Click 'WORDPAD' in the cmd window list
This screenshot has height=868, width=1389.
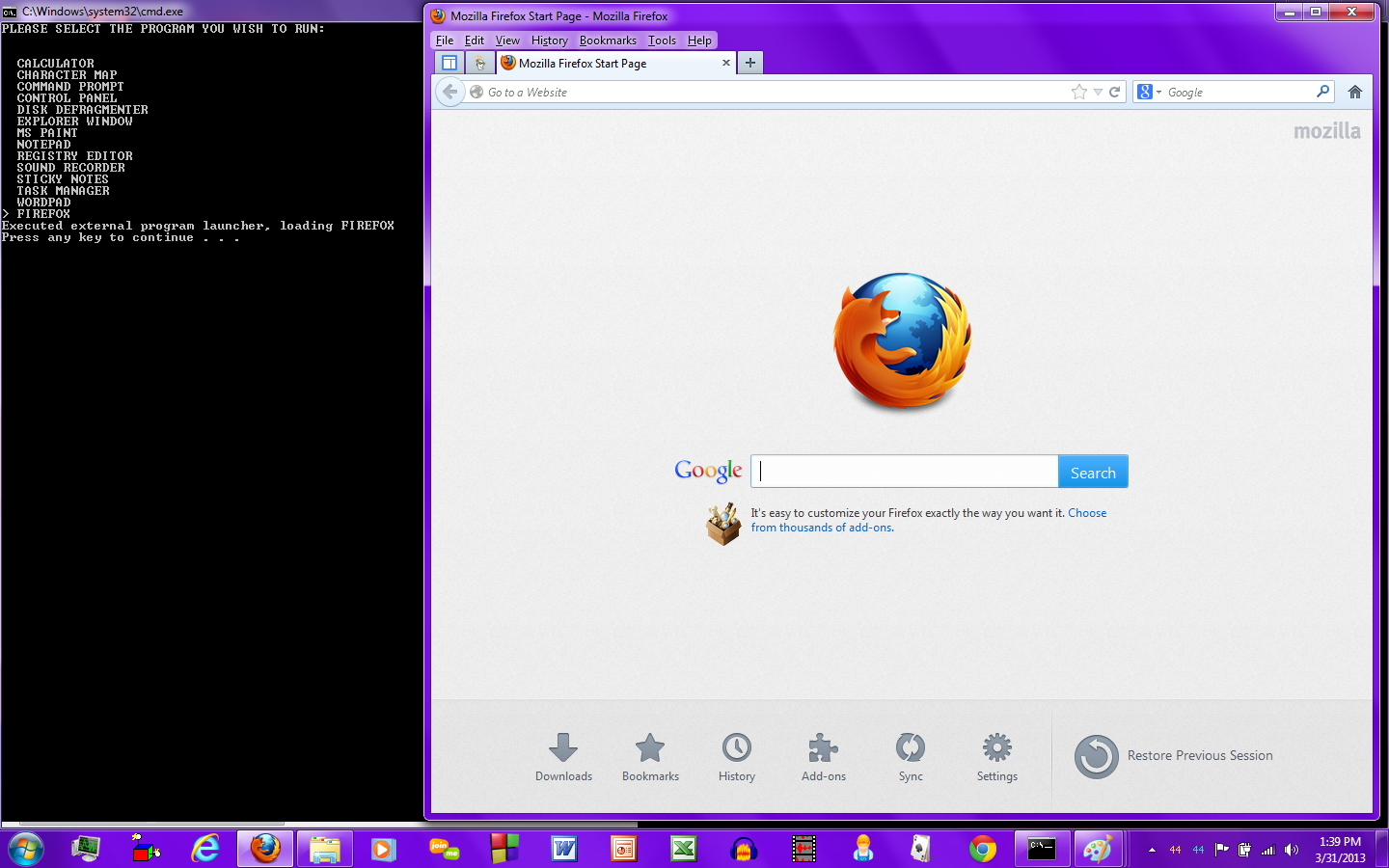point(44,203)
